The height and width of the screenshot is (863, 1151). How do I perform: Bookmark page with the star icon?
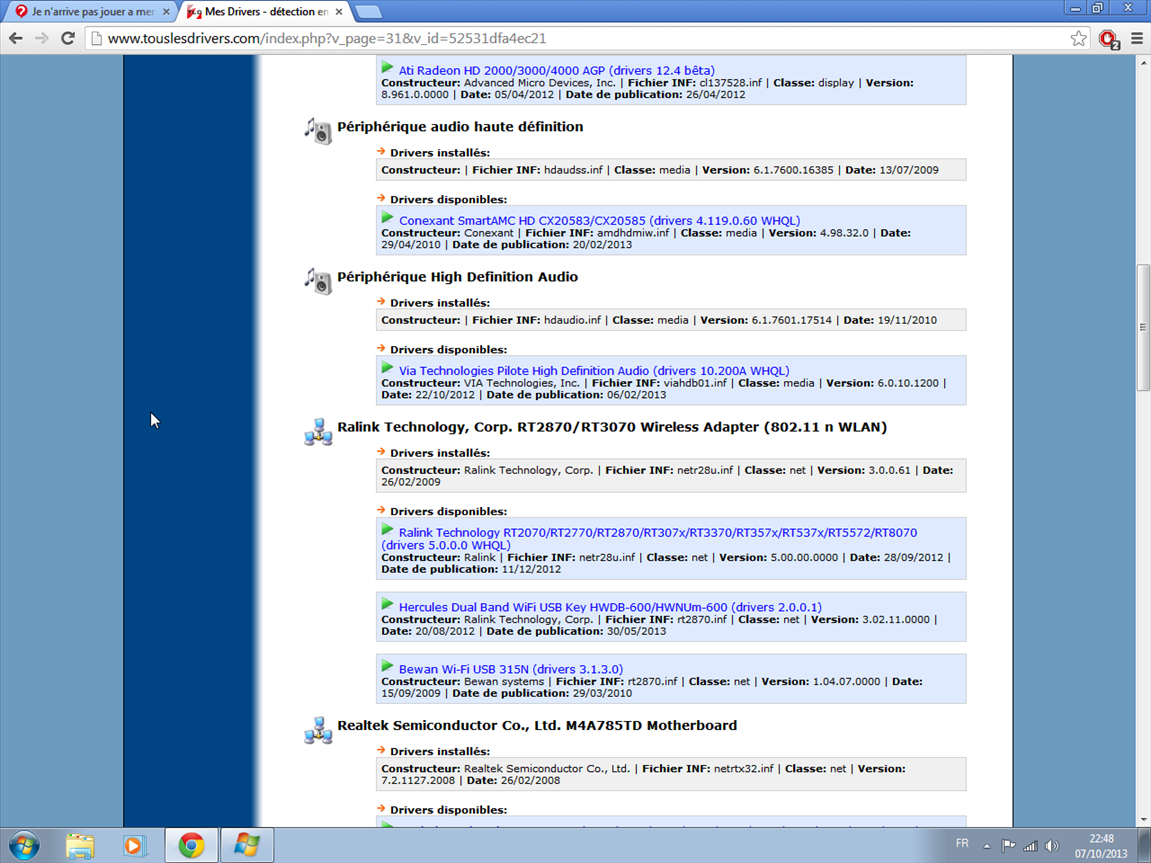pos(1078,38)
